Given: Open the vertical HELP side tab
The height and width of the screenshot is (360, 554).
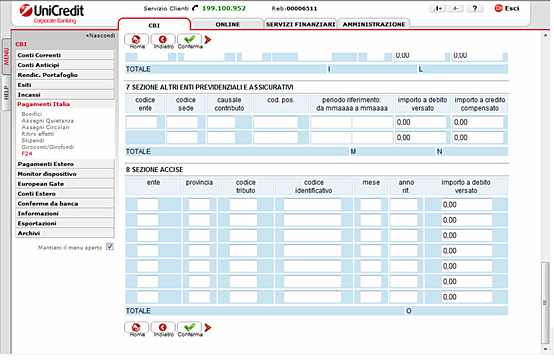Looking at the screenshot, I should point(6,93).
